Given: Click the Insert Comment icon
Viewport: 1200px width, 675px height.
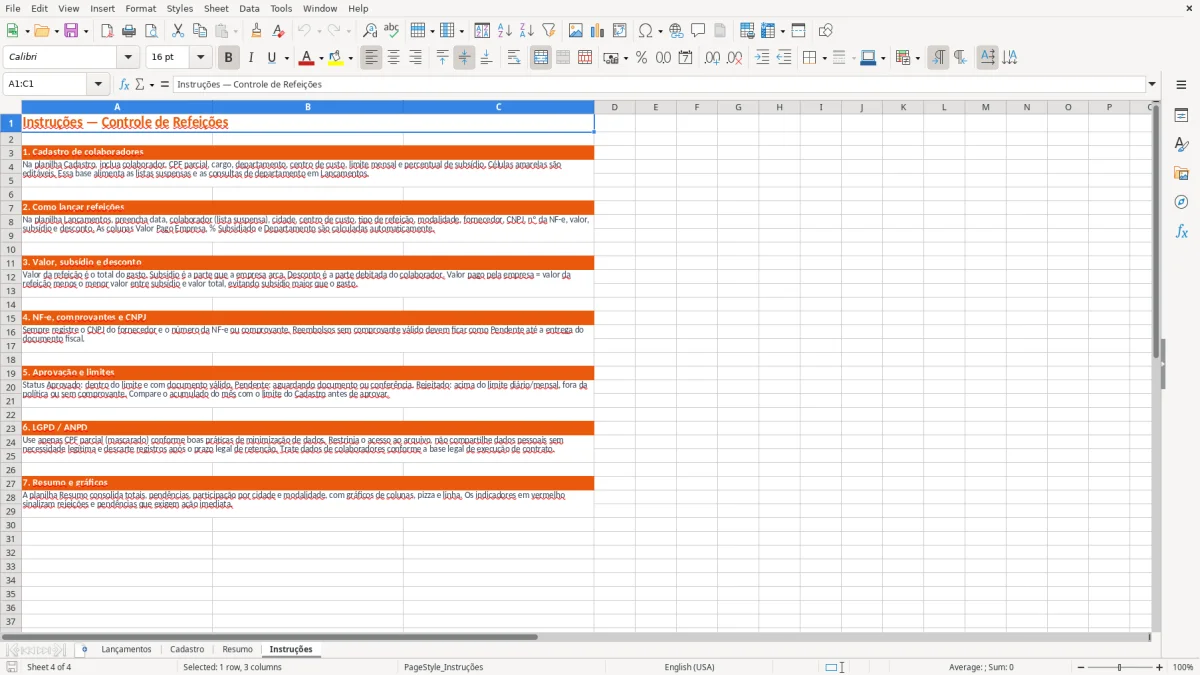Looking at the screenshot, I should pyautogui.click(x=698, y=31).
